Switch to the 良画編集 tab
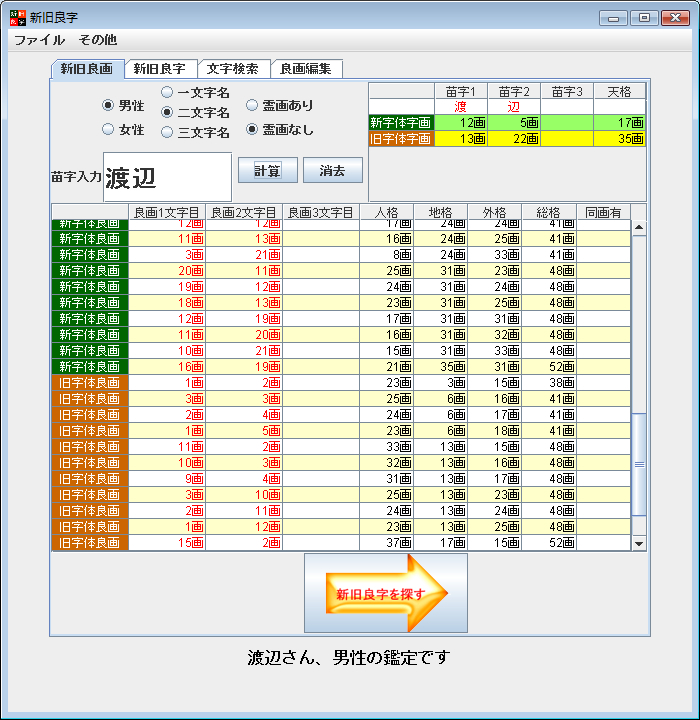The image size is (700, 720). click(x=307, y=69)
